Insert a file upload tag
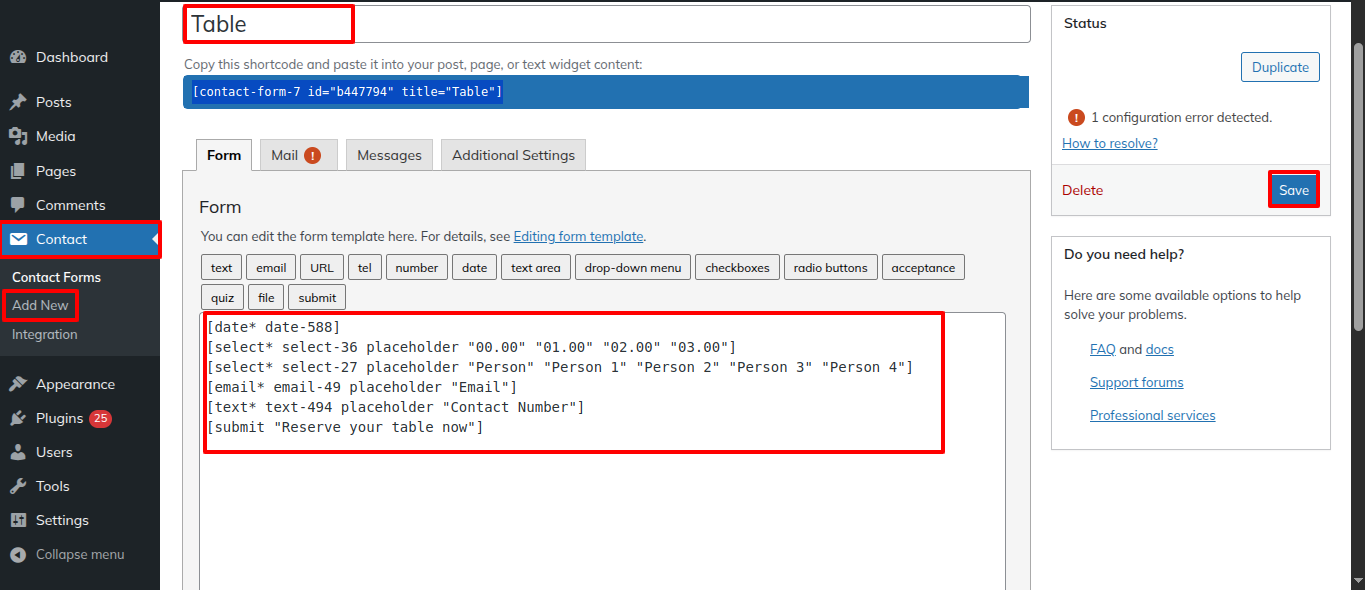The width and height of the screenshot is (1365, 590). 266,297
